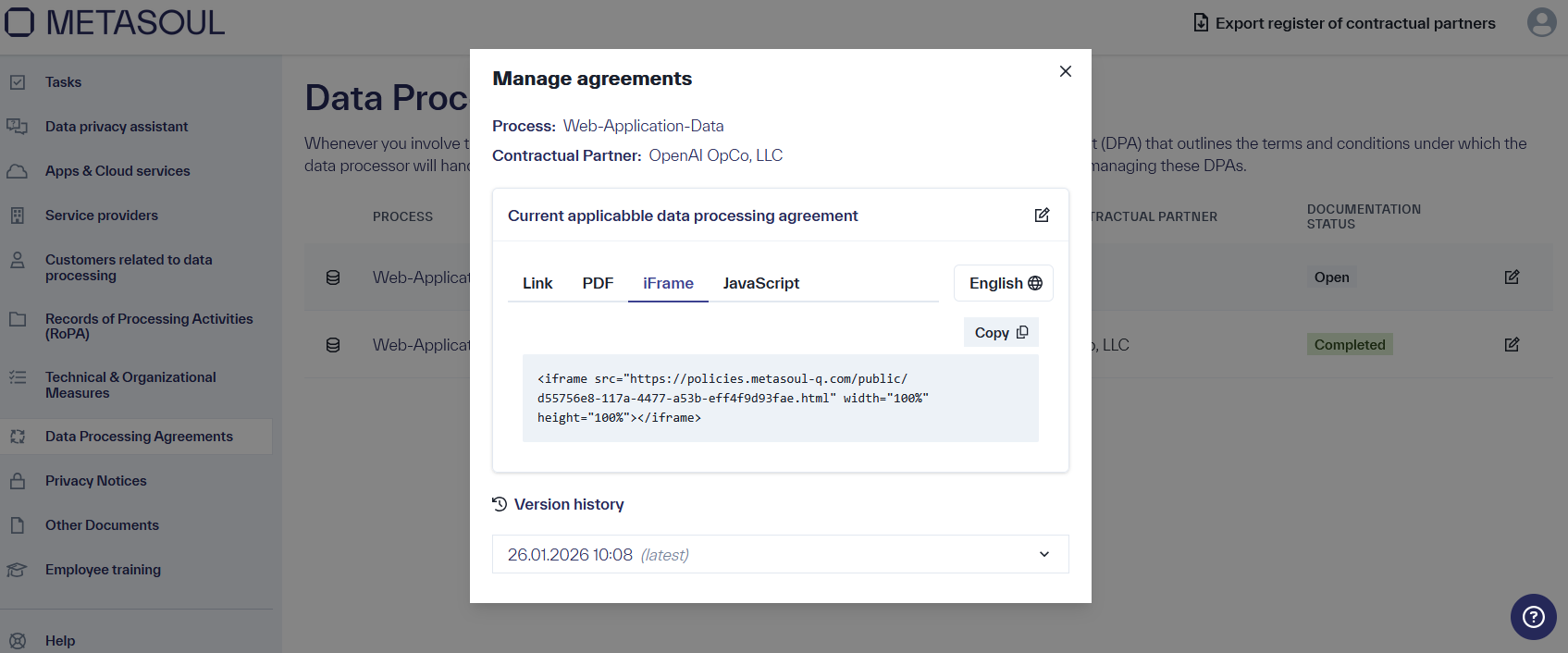Viewport: 1568px width, 653px height.
Task: Open the floating help question button
Action: [1534, 617]
